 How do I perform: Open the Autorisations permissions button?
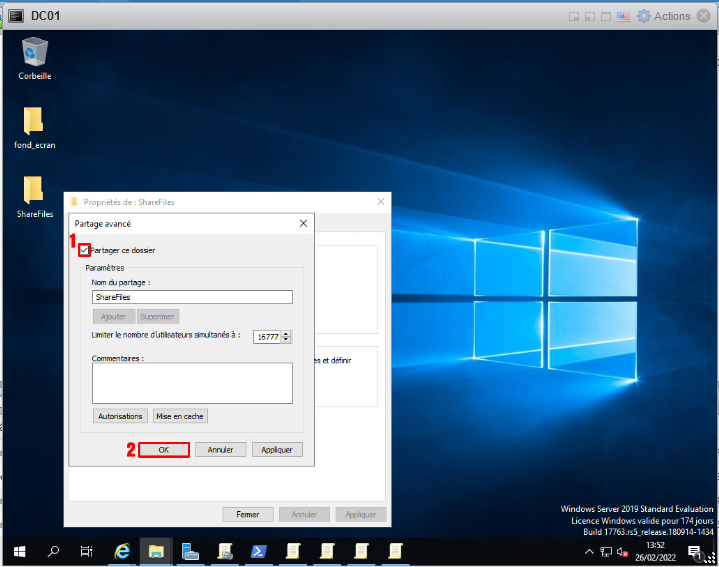120,416
